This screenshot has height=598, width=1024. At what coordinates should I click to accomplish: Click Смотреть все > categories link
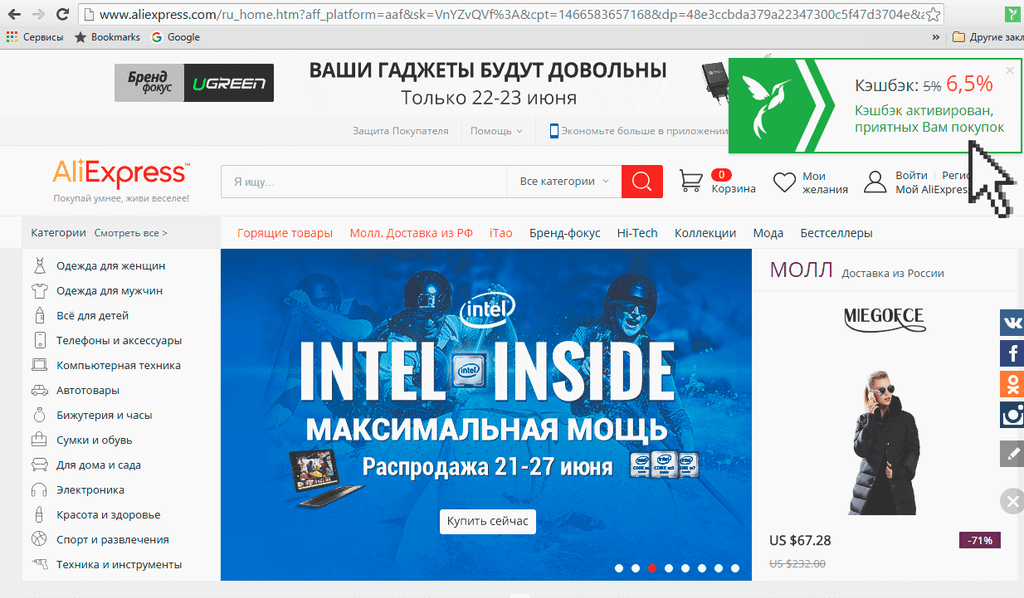point(131,233)
